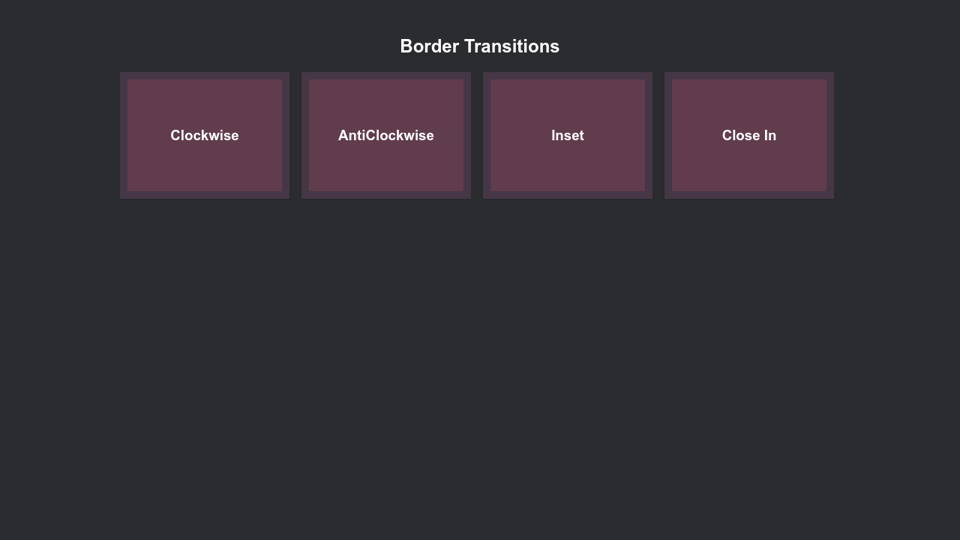The image size is (960, 540).
Task: Select the Inset button
Action: tap(567, 135)
